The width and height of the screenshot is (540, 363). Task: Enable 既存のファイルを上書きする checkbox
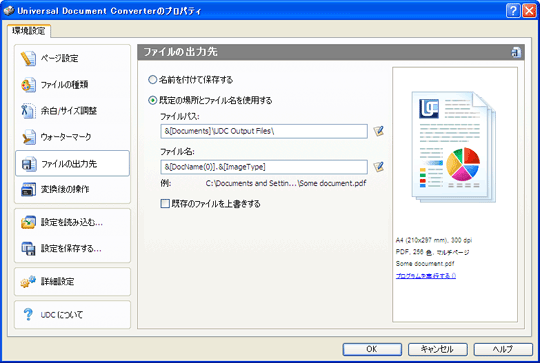(165, 204)
